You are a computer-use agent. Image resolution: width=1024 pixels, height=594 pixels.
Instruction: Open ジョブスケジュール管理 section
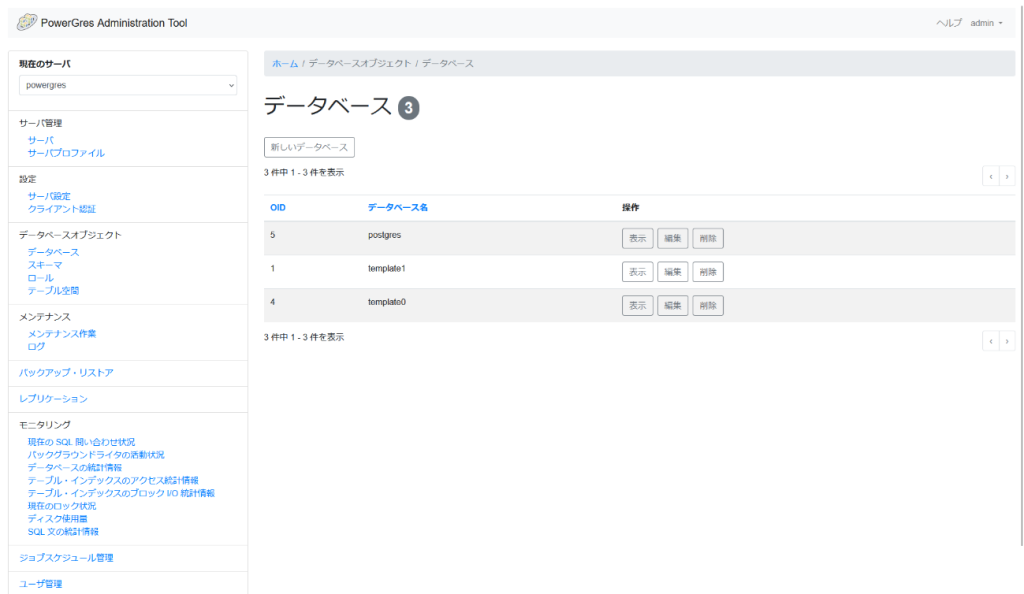point(66,558)
